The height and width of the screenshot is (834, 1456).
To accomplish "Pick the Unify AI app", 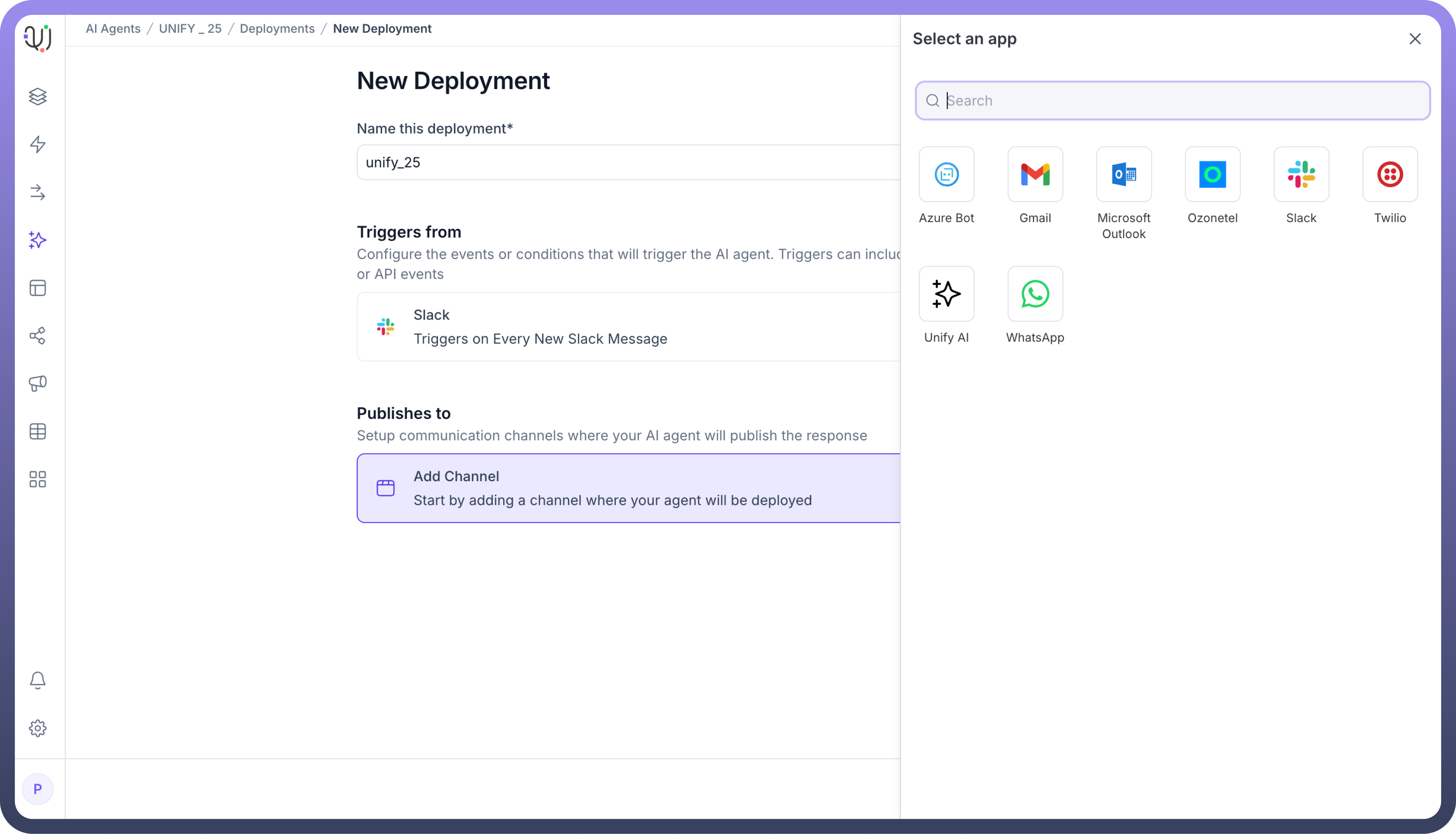I will [x=946, y=294].
